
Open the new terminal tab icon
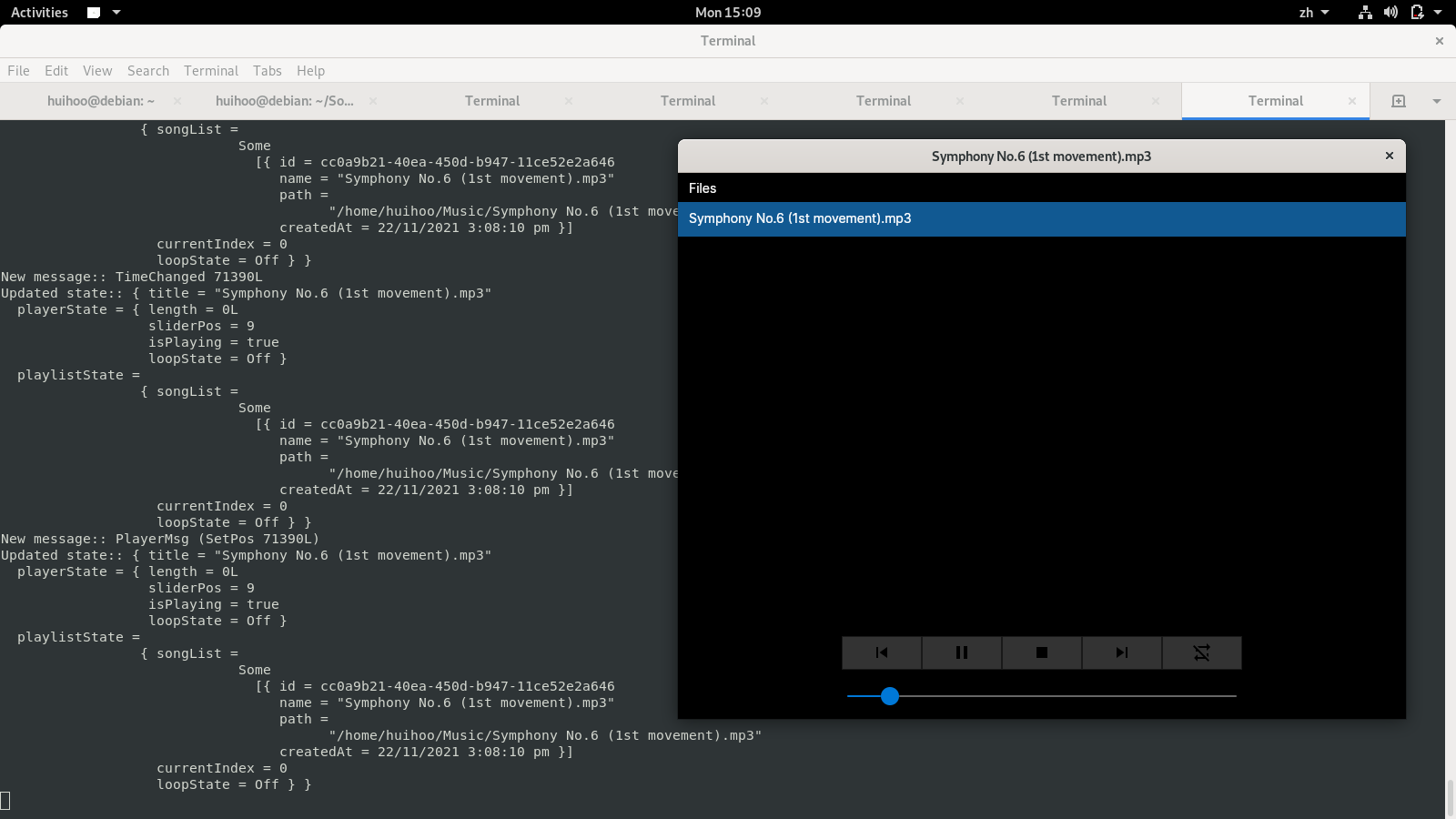pos(1399,101)
